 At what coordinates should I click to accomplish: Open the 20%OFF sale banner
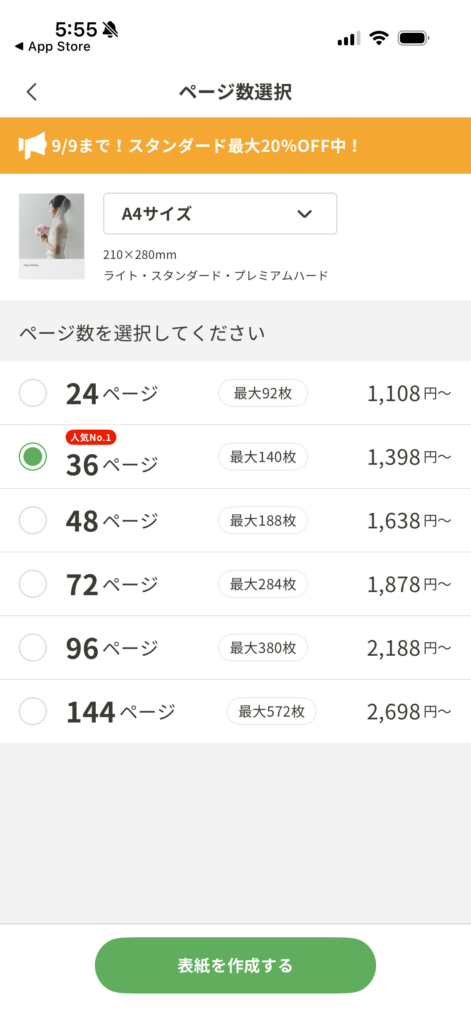point(235,146)
